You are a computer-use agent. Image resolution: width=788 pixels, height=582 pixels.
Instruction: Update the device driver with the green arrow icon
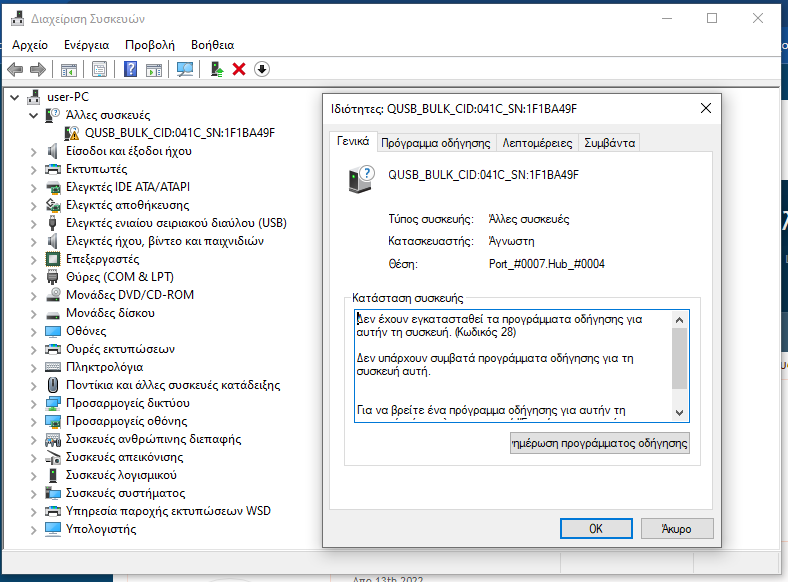pos(217,69)
